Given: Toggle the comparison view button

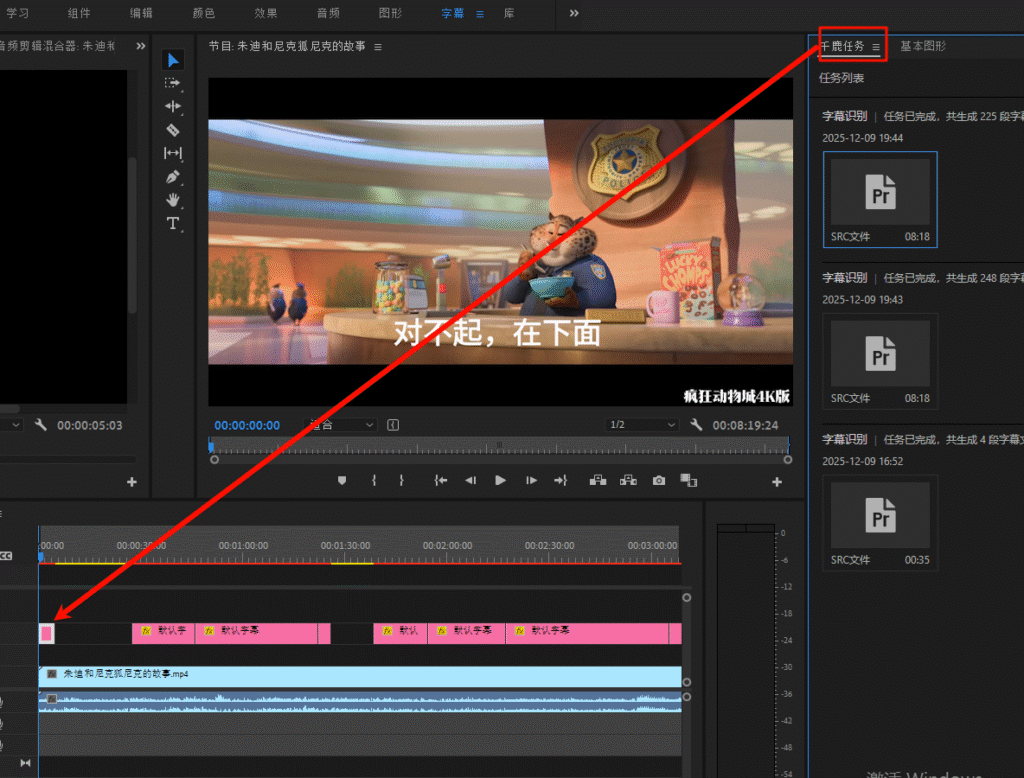Looking at the screenshot, I should (688, 481).
